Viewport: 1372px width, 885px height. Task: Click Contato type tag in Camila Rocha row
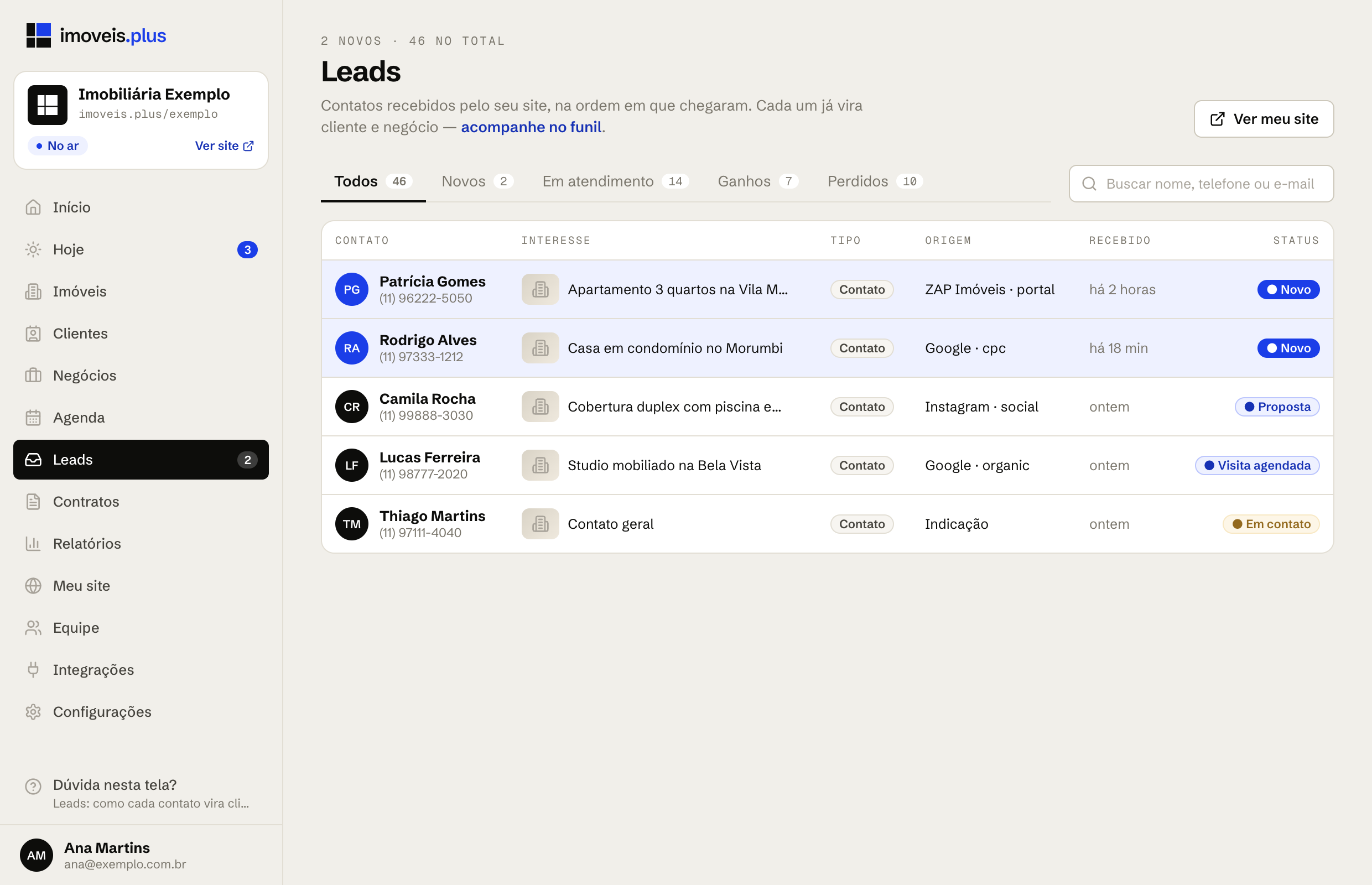(x=861, y=407)
